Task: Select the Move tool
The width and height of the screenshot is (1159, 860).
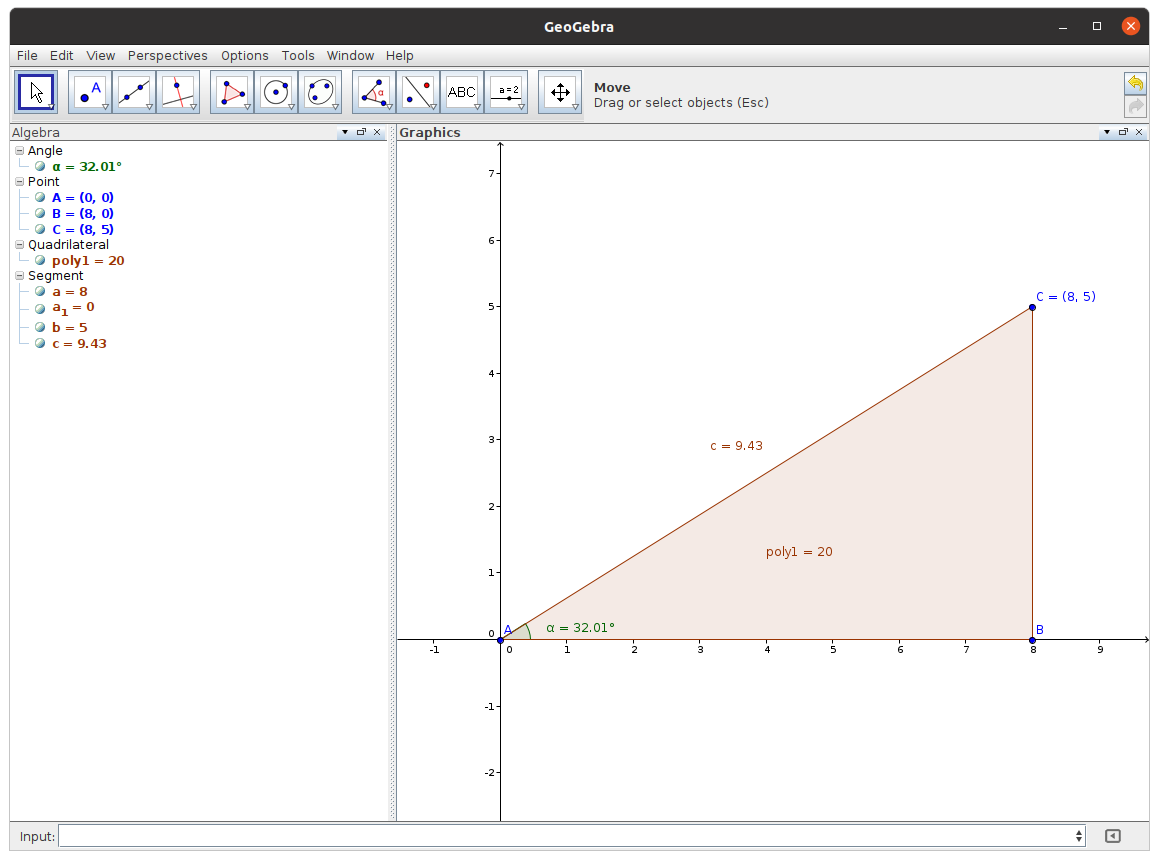Action: pos(36,91)
